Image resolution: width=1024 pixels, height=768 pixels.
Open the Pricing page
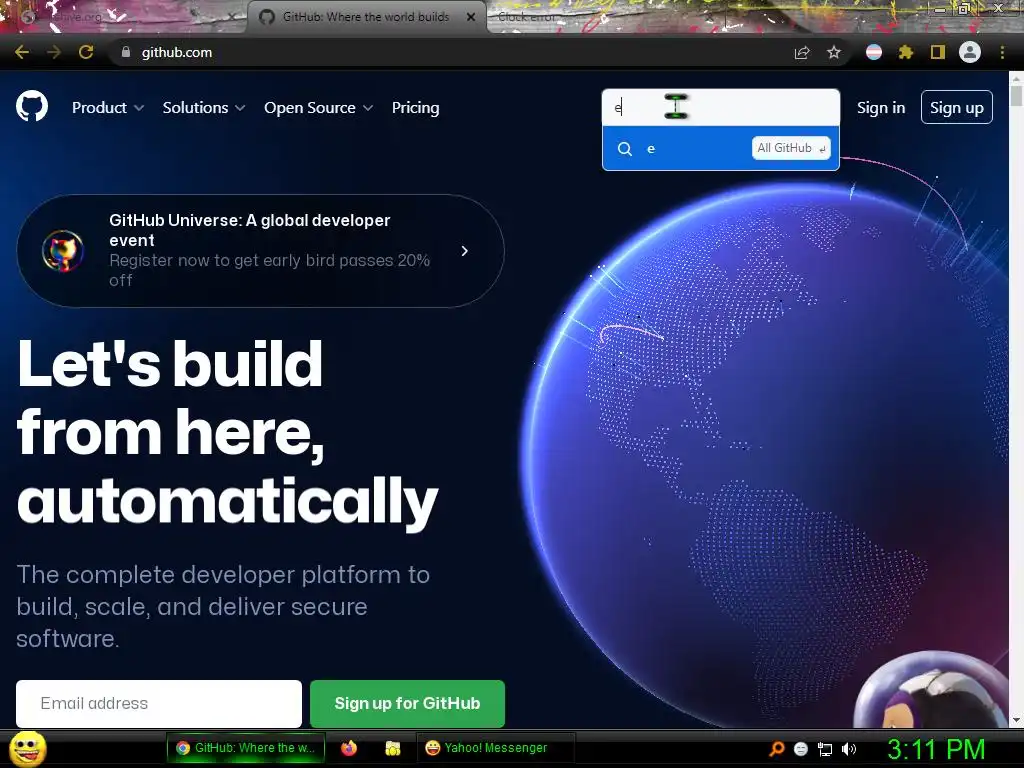click(x=415, y=108)
